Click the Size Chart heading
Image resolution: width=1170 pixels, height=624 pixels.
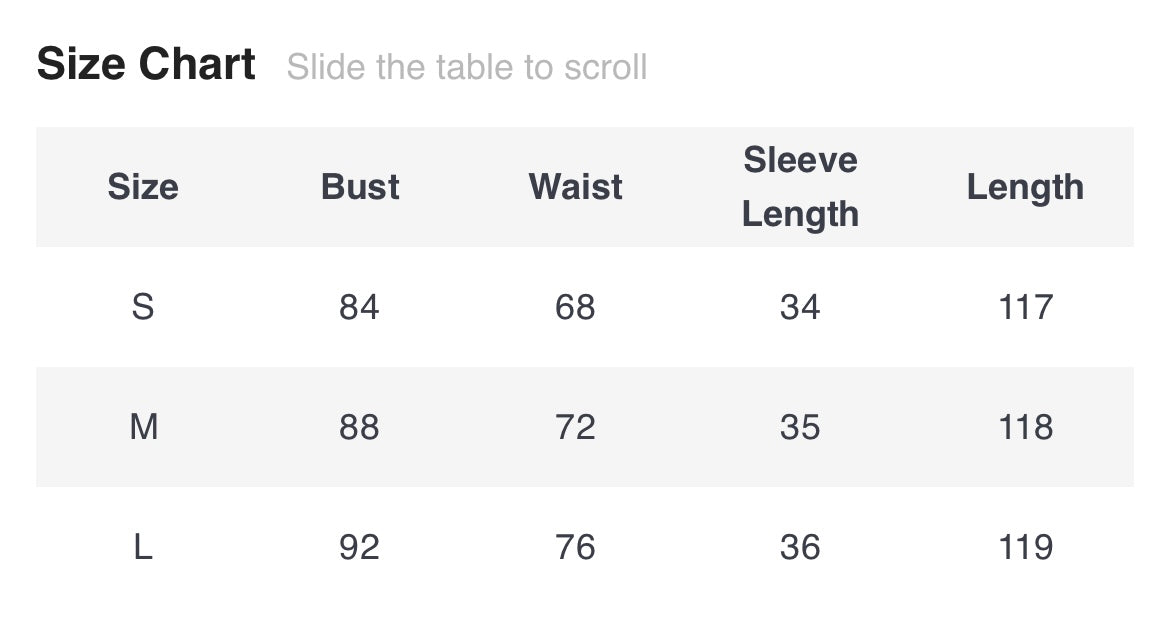146,65
